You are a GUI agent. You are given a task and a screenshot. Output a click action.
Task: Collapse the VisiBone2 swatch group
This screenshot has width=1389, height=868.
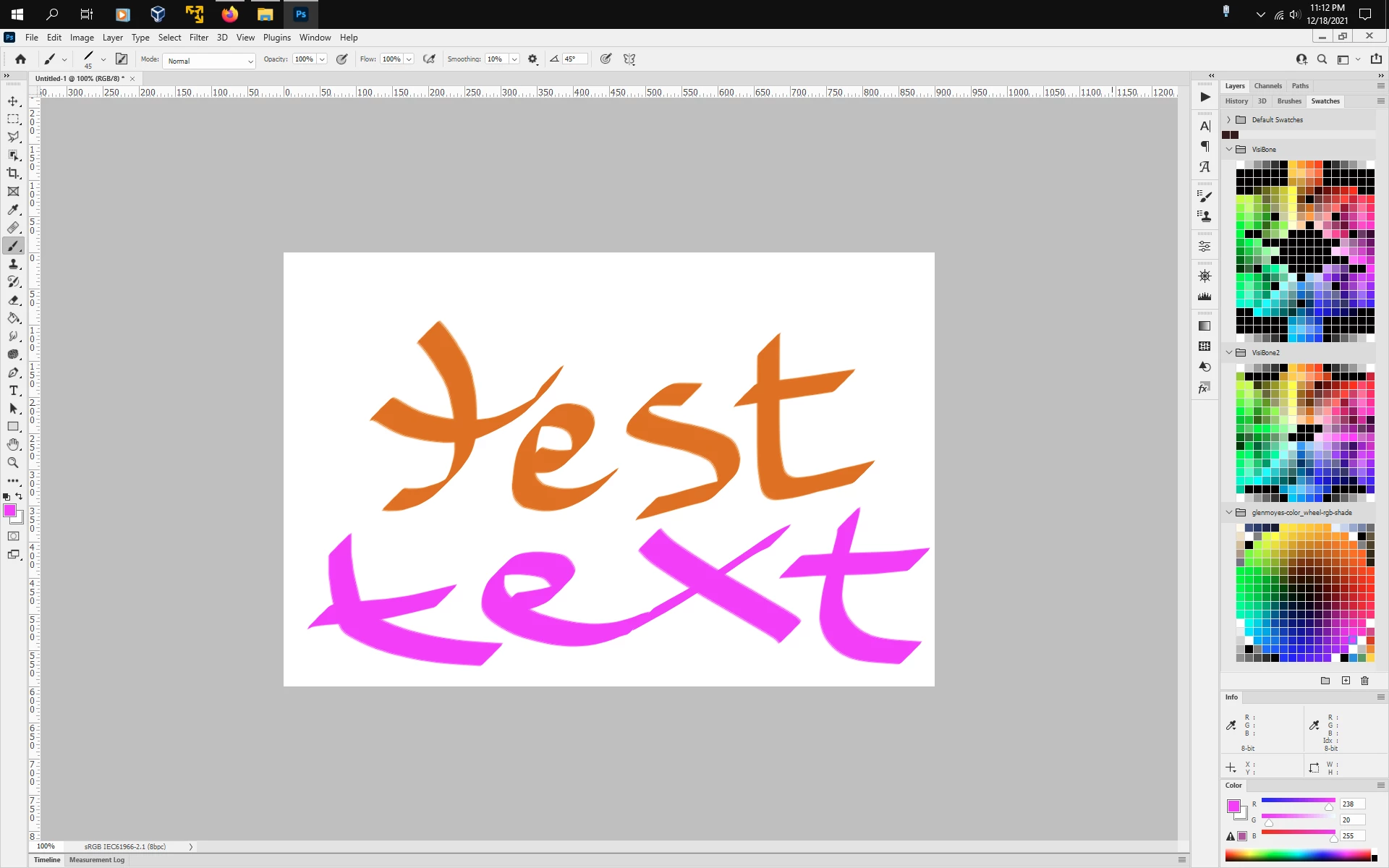tap(1228, 353)
